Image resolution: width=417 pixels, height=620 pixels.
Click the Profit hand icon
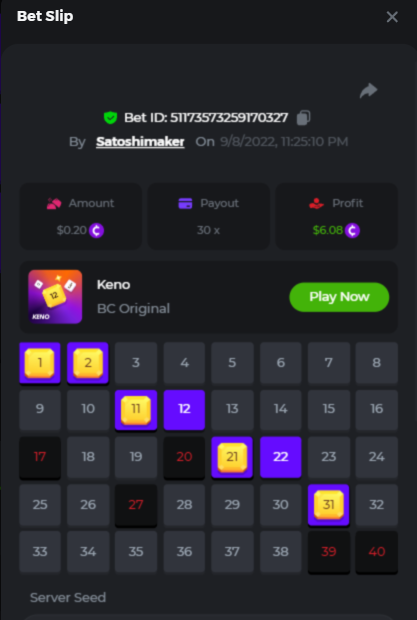(316, 204)
